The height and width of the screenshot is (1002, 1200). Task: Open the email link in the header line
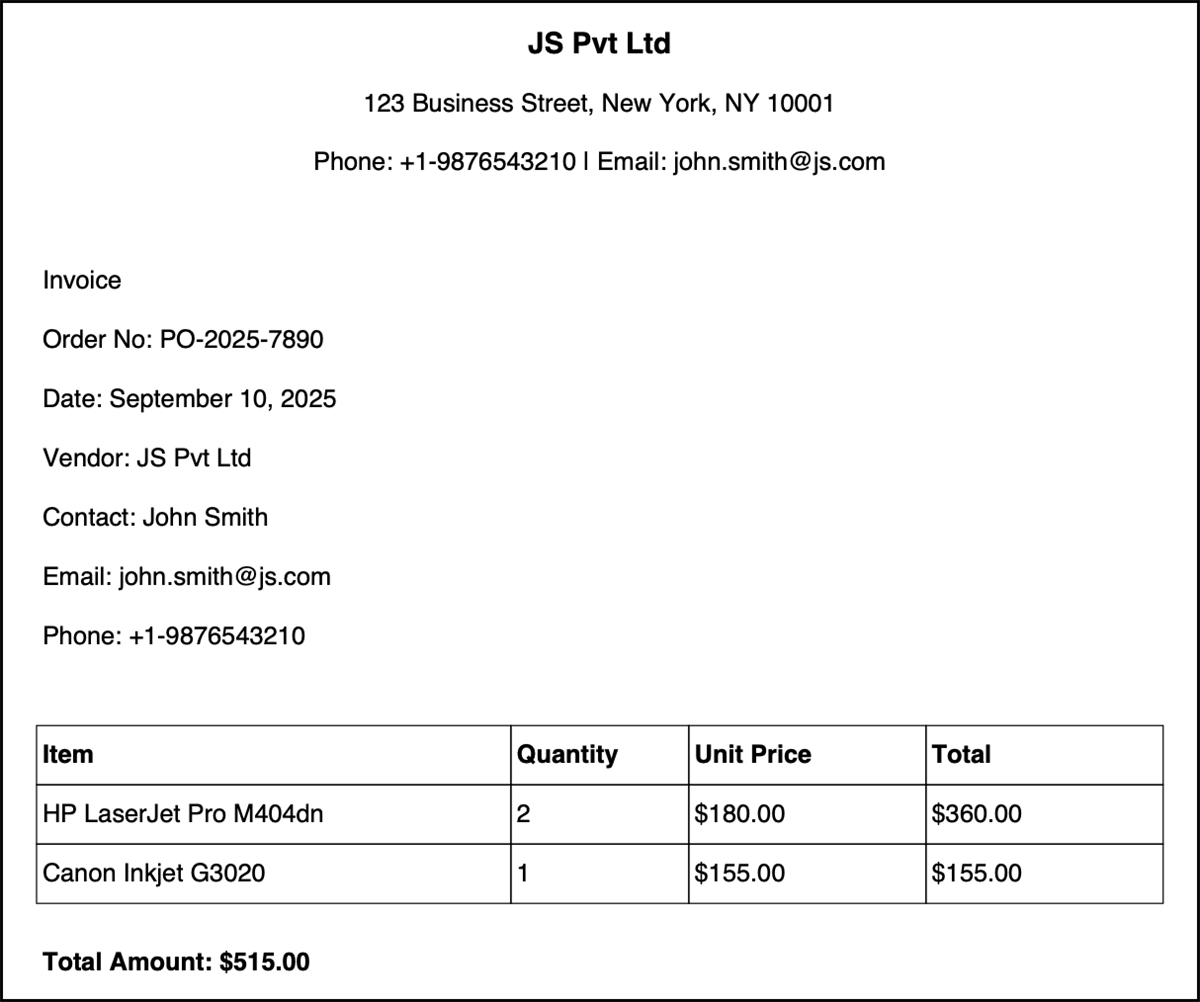(779, 161)
